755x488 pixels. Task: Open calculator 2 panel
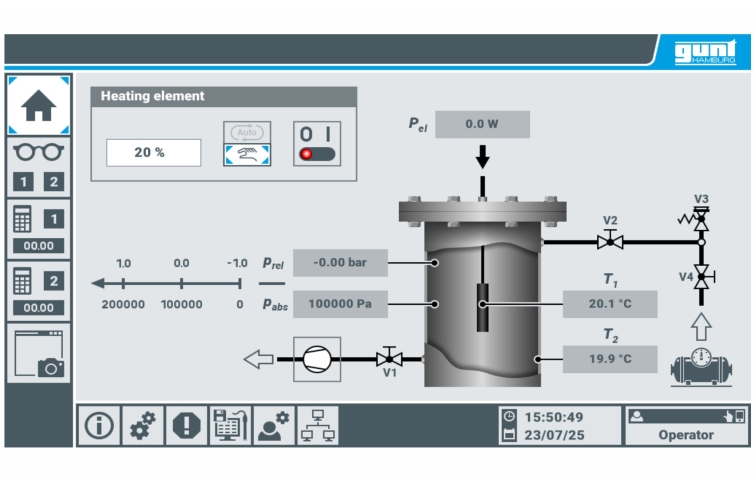[38, 291]
